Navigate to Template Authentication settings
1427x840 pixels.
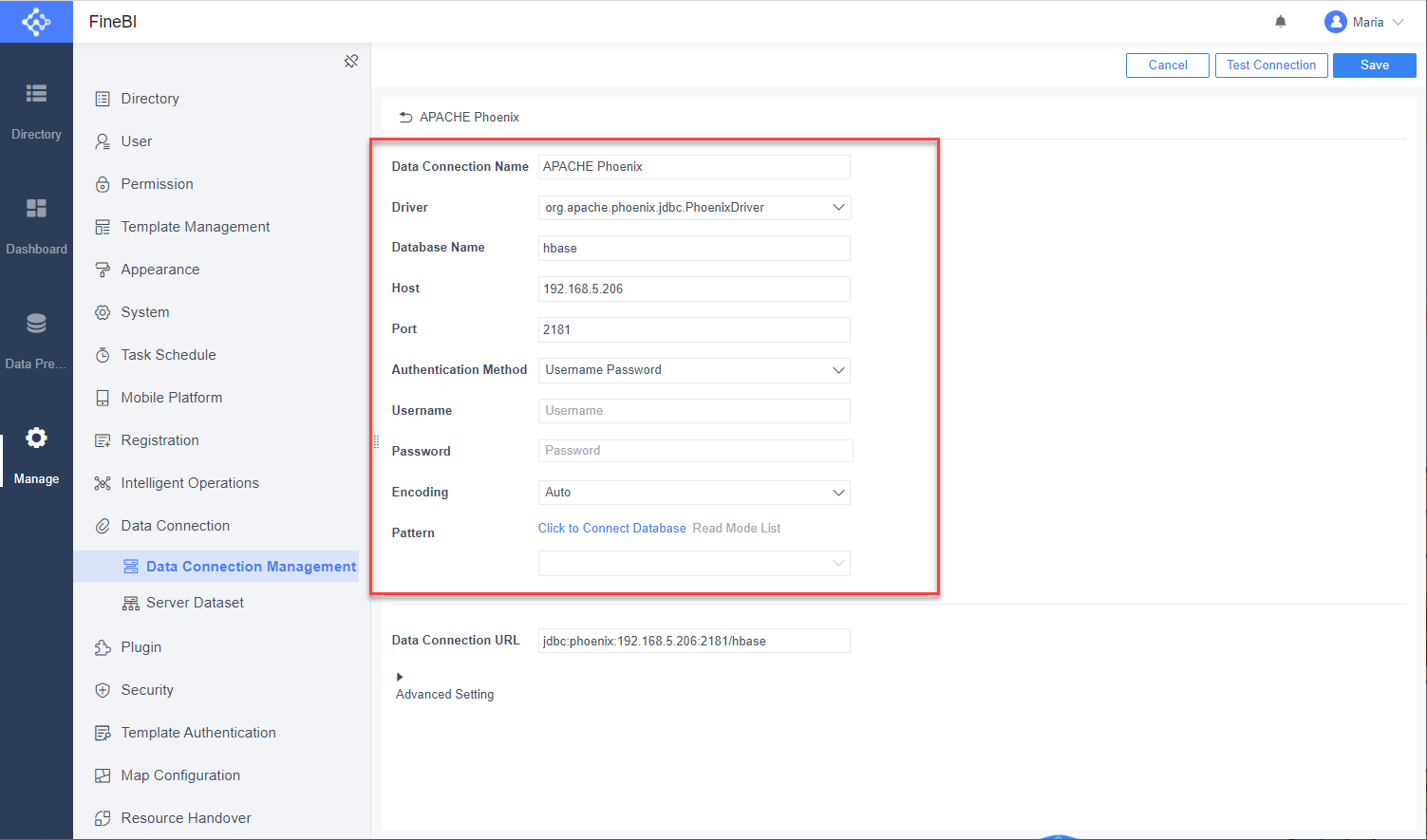coord(197,732)
